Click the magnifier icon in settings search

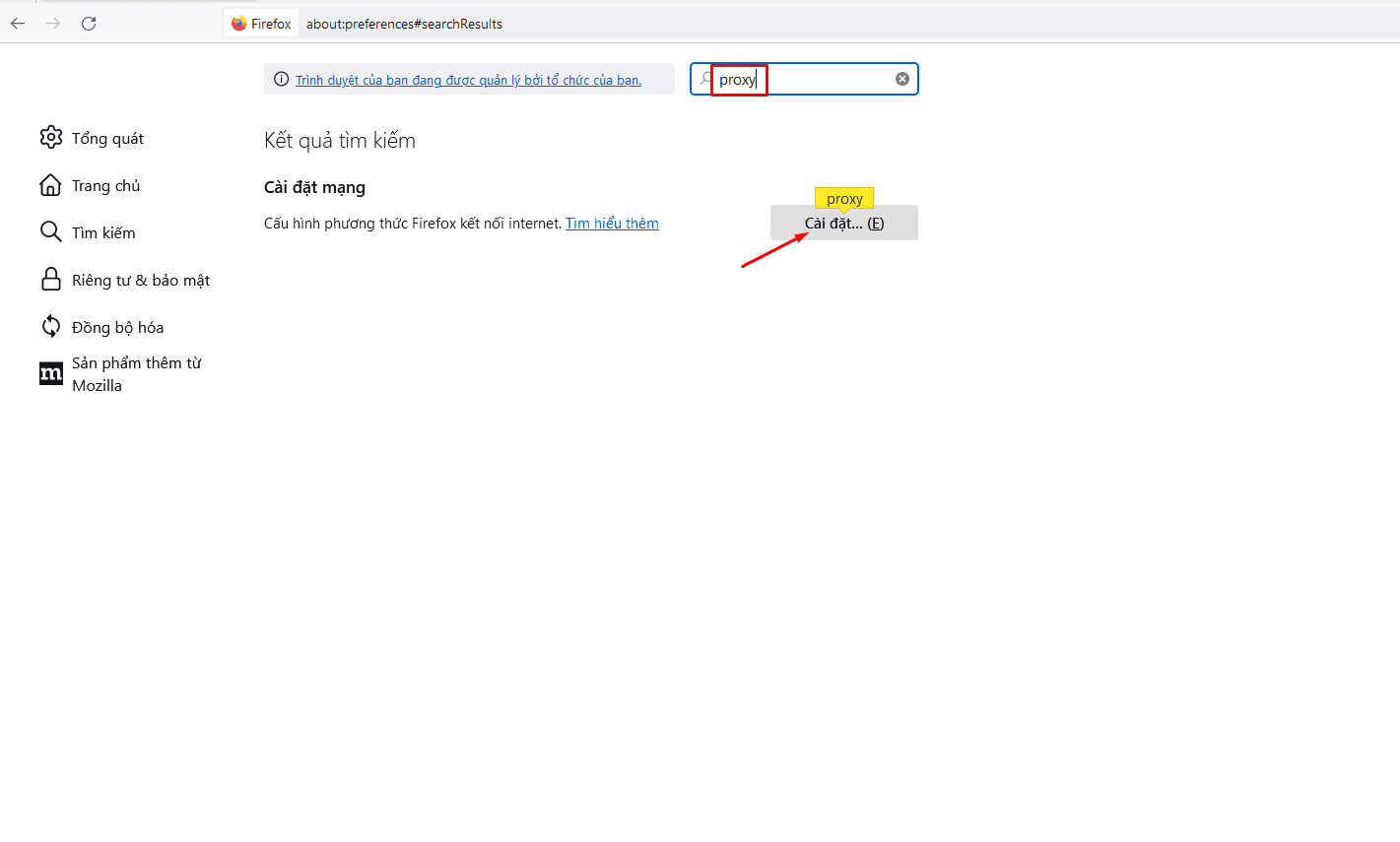coord(705,79)
